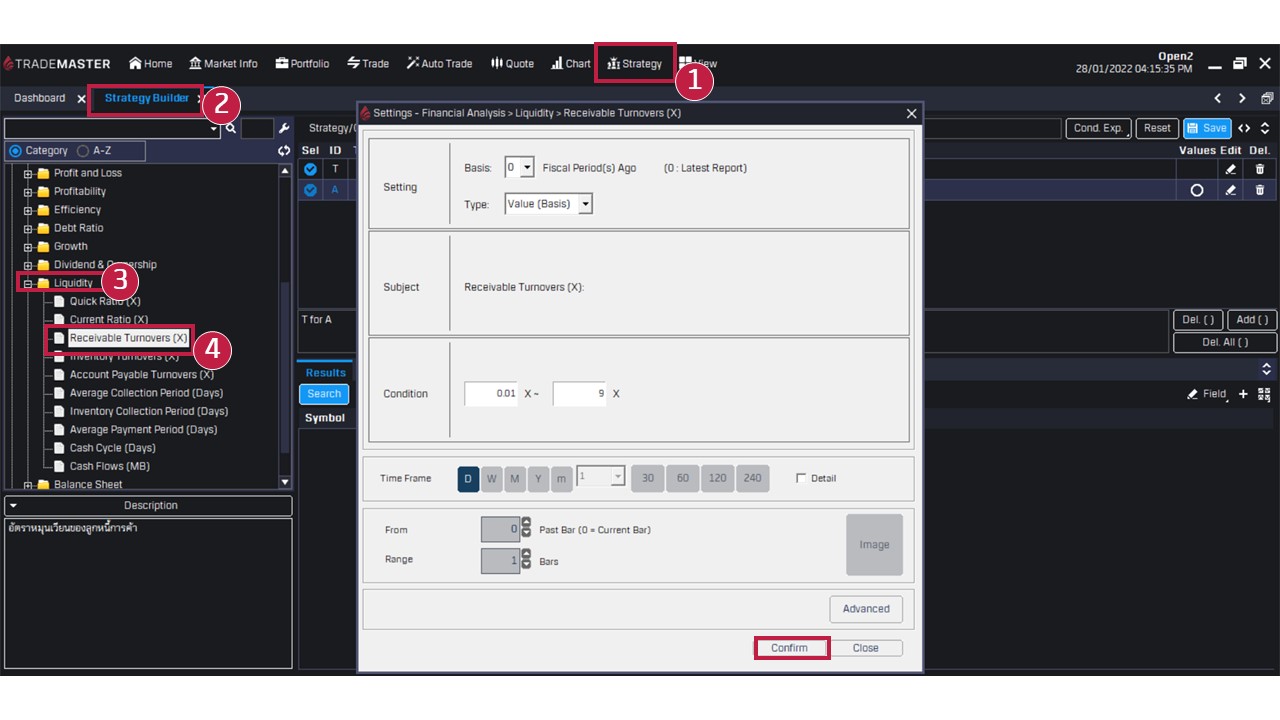This screenshot has width=1280, height=720.
Task: Switch to the Dashboard tab
Action: point(40,98)
